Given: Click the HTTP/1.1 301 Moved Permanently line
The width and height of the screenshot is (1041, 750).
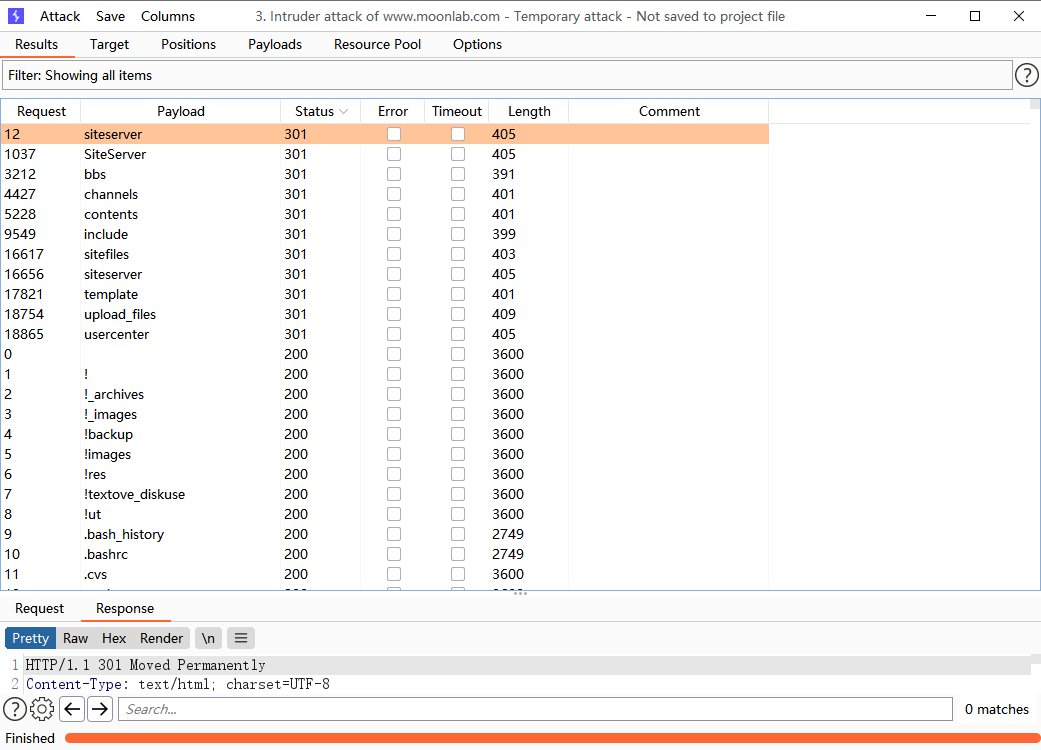Looking at the screenshot, I should pos(145,665).
